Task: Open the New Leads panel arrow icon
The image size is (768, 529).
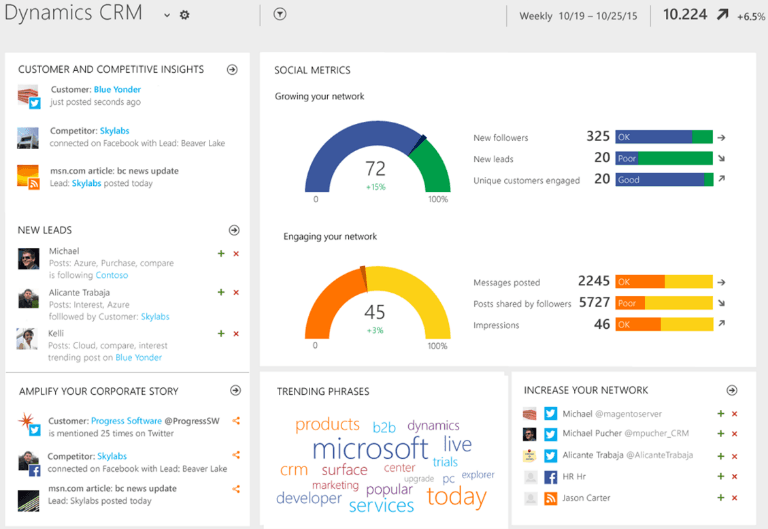Action: (234, 231)
